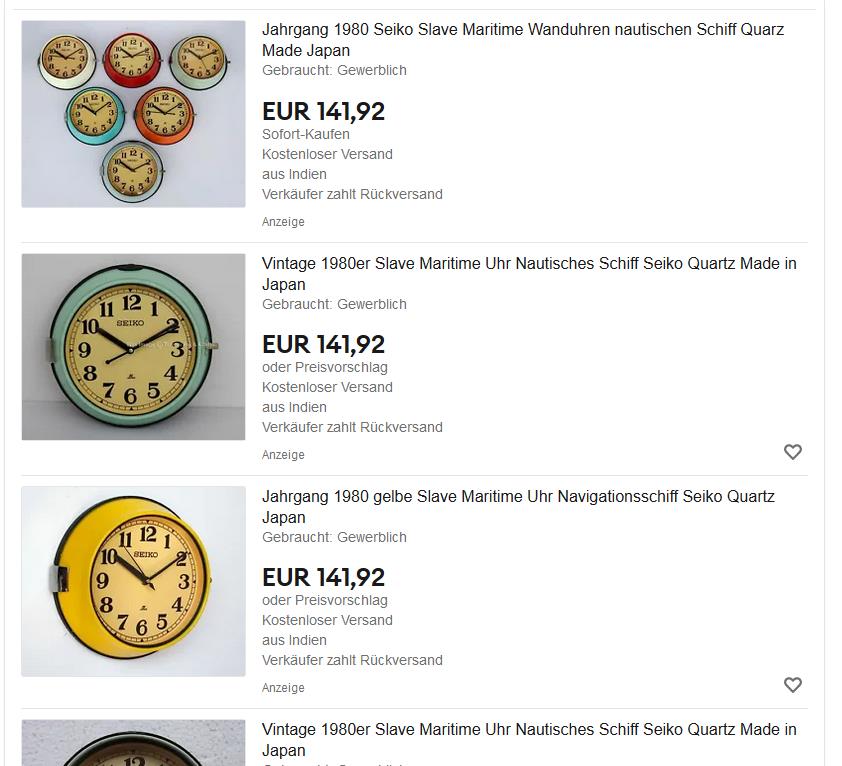This screenshot has height=766, width=842.
Task: Add yellow Seiko clock listing to watchlist
Action: click(x=793, y=685)
